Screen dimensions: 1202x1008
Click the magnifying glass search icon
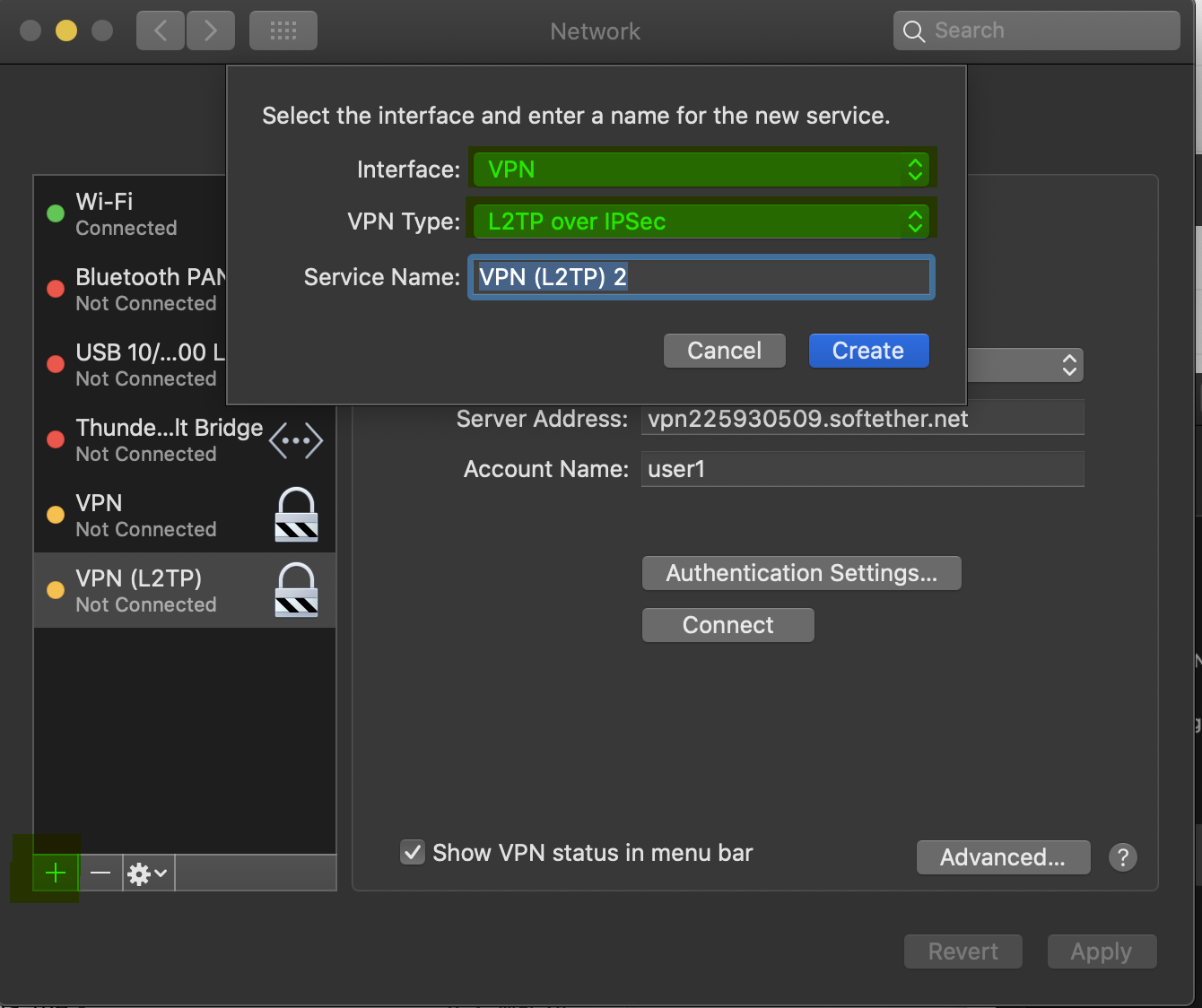914,31
